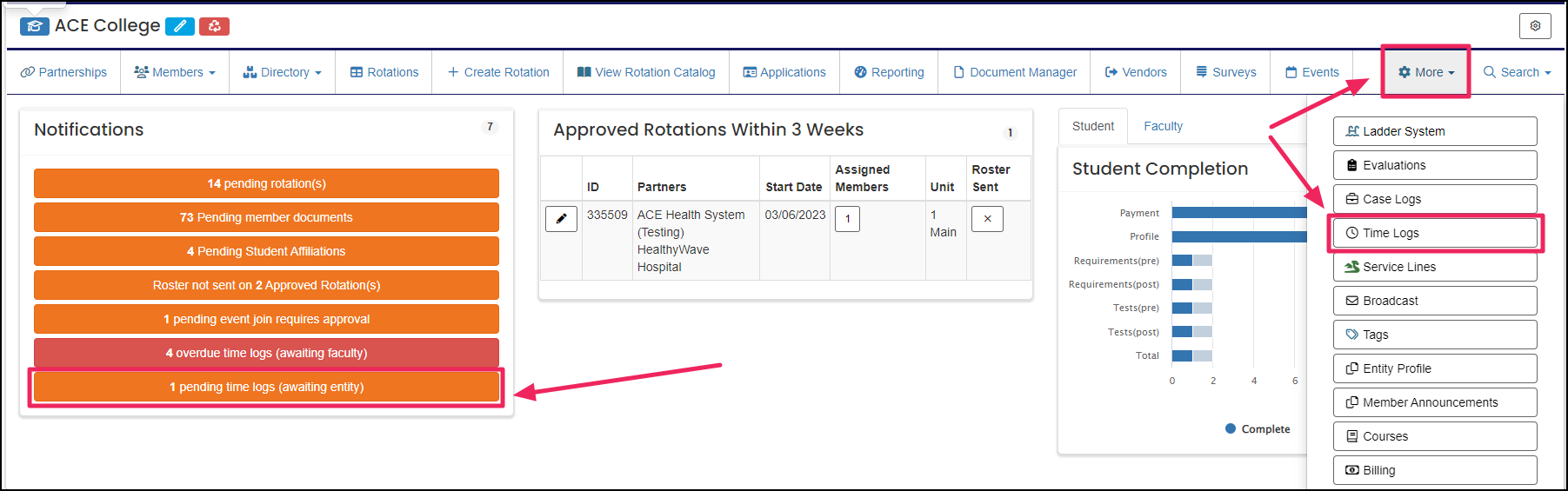The width and height of the screenshot is (1568, 491).
Task: Click the pencil edit button for rotation 335509
Action: point(561,219)
